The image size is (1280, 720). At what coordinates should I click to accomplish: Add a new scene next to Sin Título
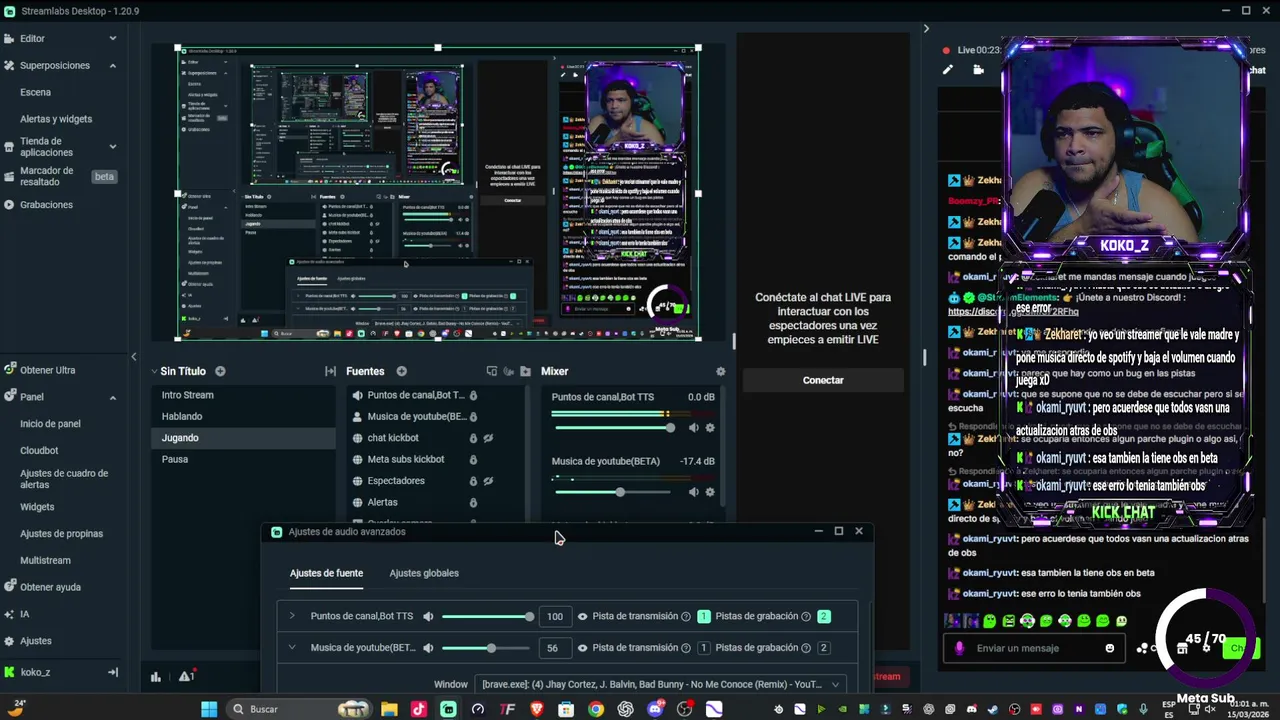[220, 371]
